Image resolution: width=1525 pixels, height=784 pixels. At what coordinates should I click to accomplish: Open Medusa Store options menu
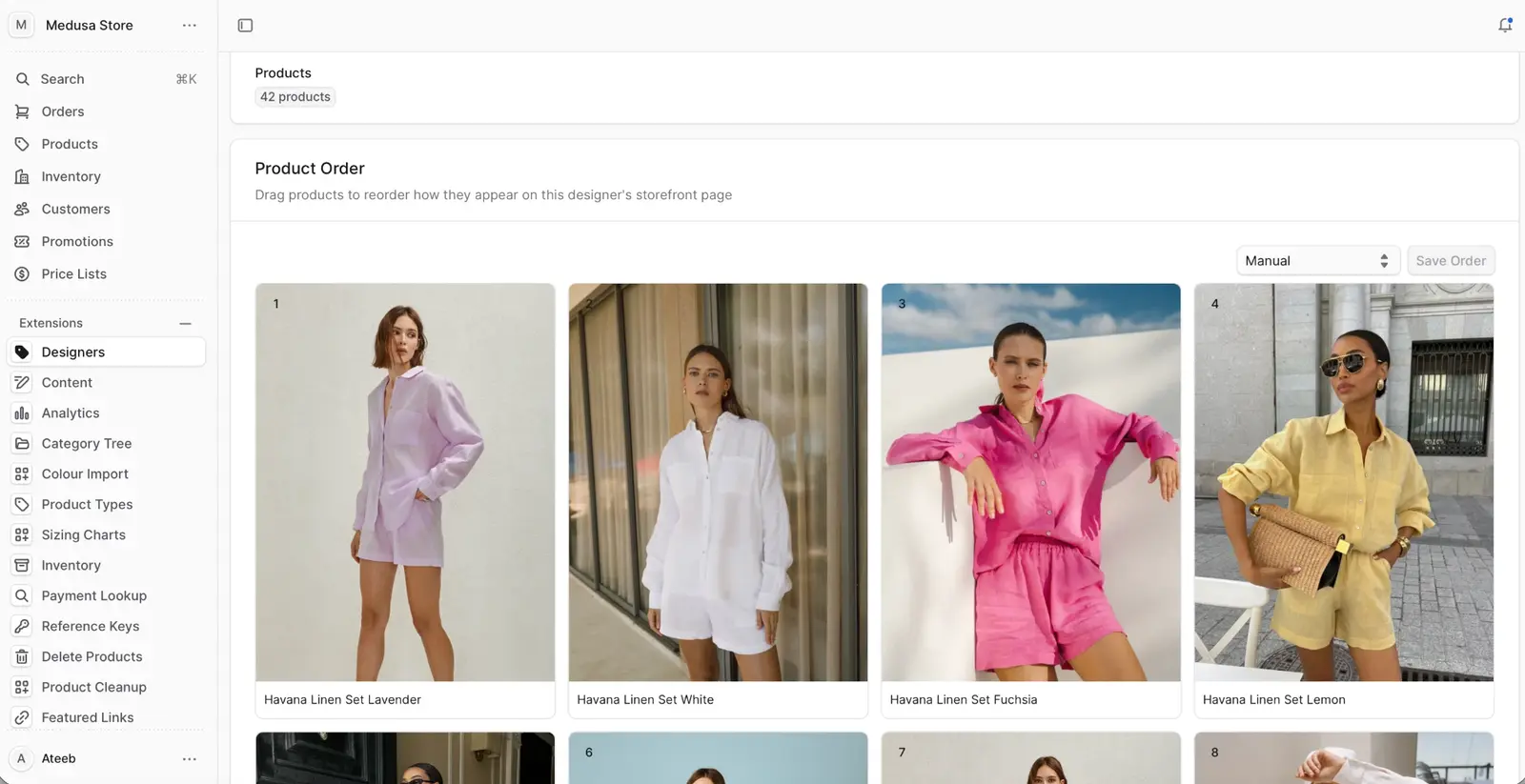pos(190,26)
